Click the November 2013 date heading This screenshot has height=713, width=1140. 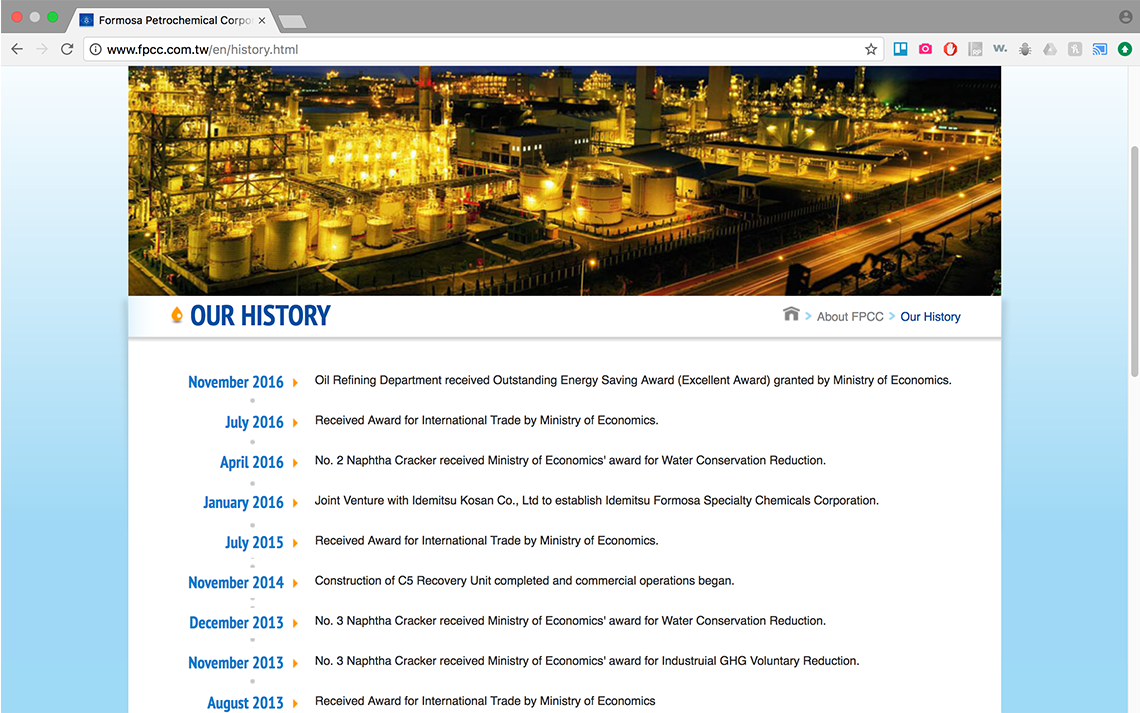coord(236,663)
